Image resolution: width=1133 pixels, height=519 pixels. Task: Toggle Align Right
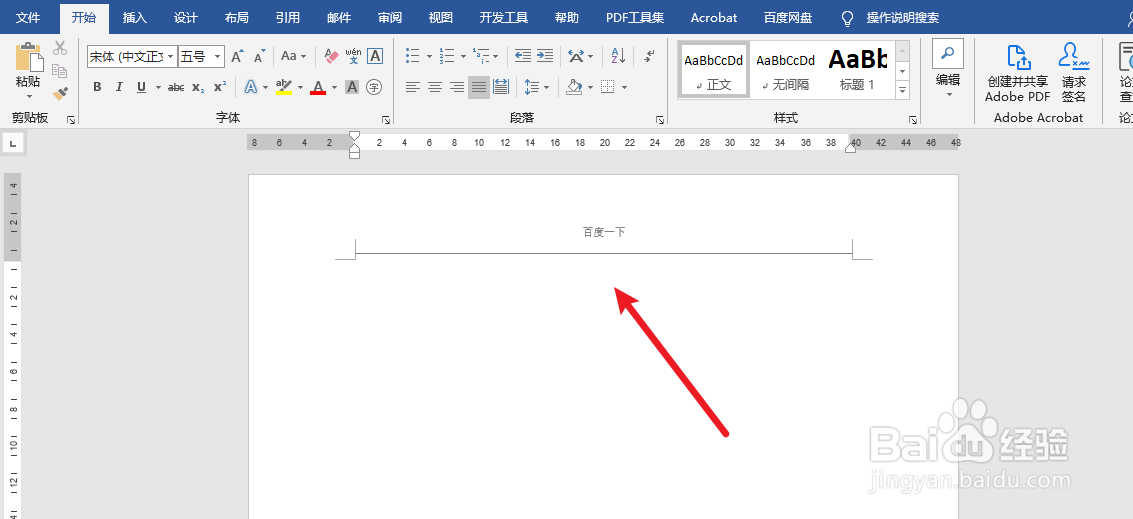point(457,87)
